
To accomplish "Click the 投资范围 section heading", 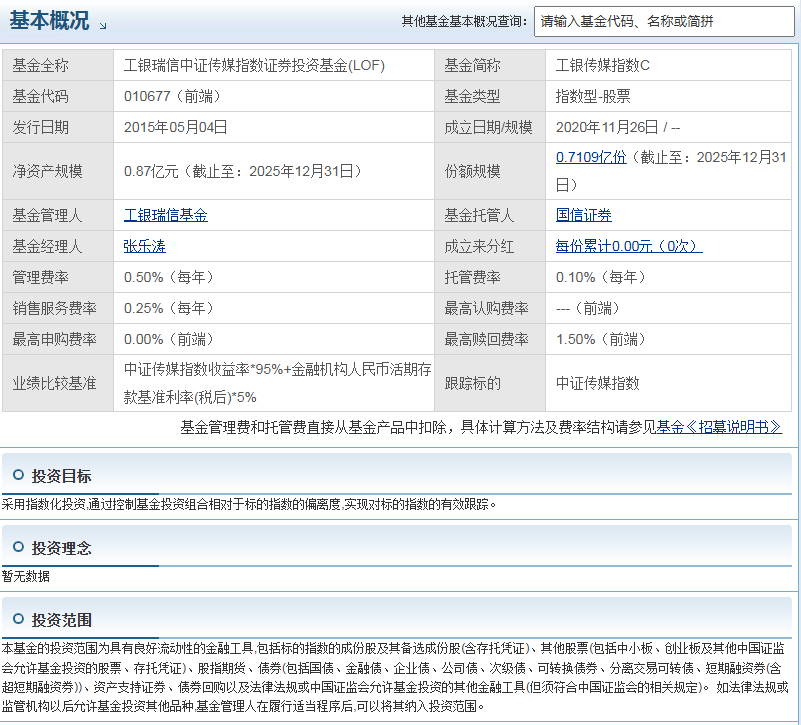I will (x=61, y=620).
